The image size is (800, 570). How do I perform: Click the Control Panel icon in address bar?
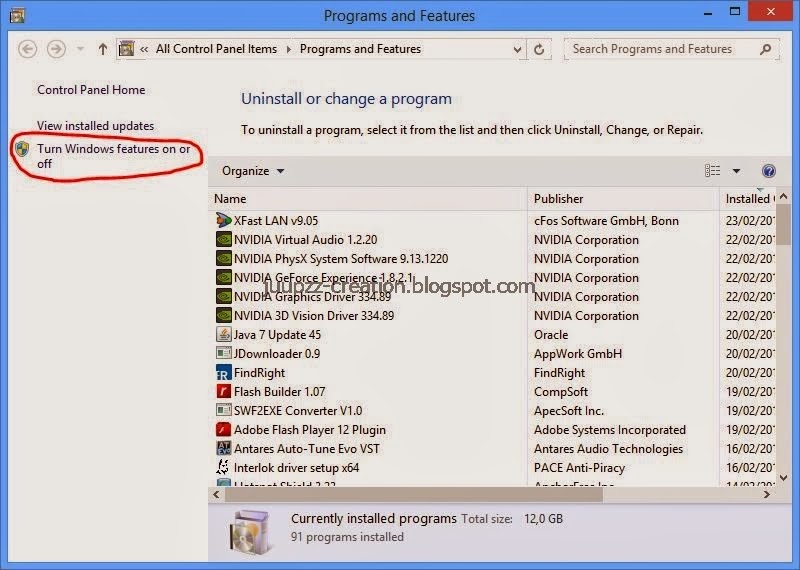coord(126,49)
